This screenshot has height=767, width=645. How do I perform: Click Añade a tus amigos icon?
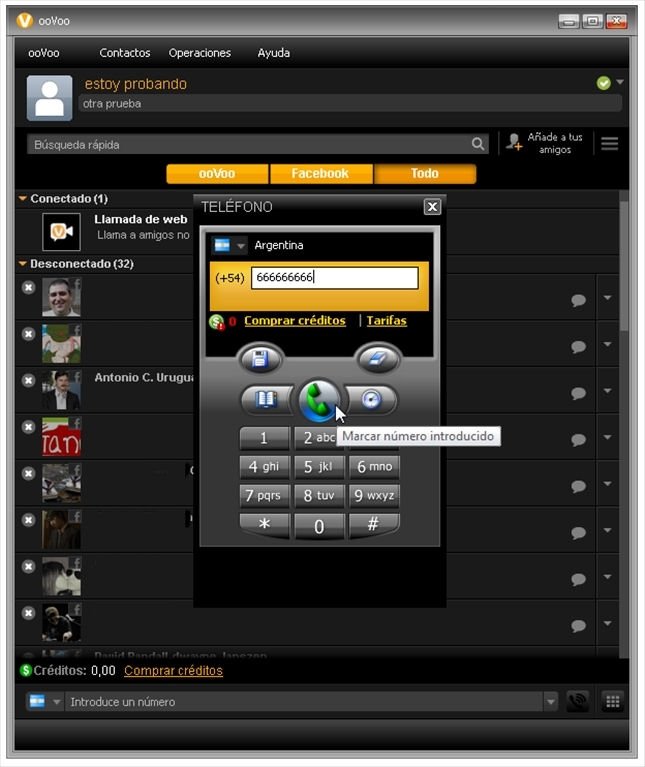514,142
